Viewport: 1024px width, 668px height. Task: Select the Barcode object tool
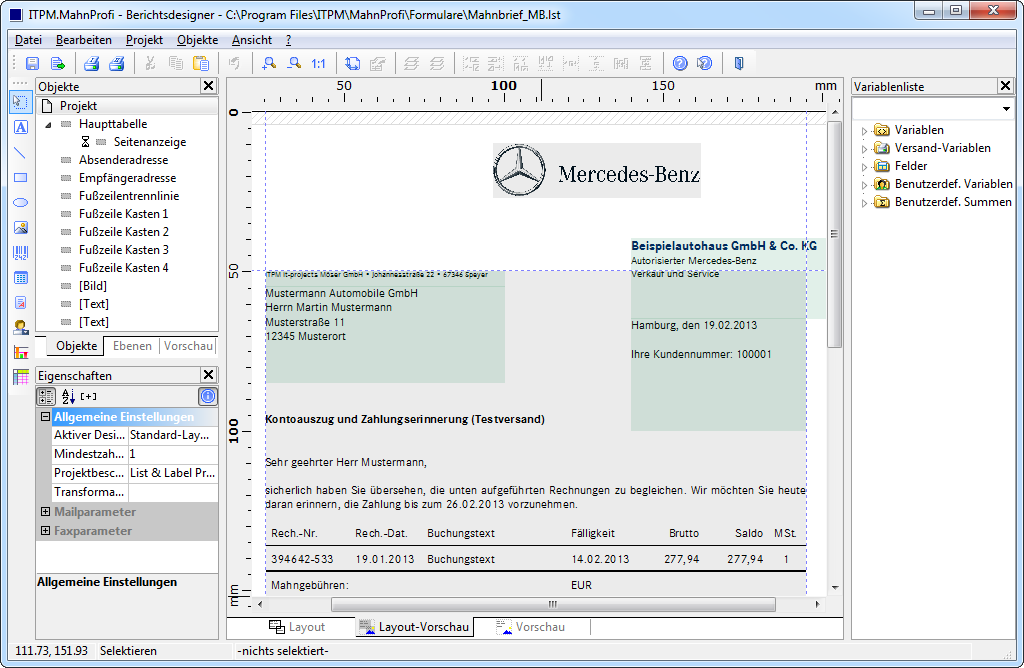click(21, 253)
